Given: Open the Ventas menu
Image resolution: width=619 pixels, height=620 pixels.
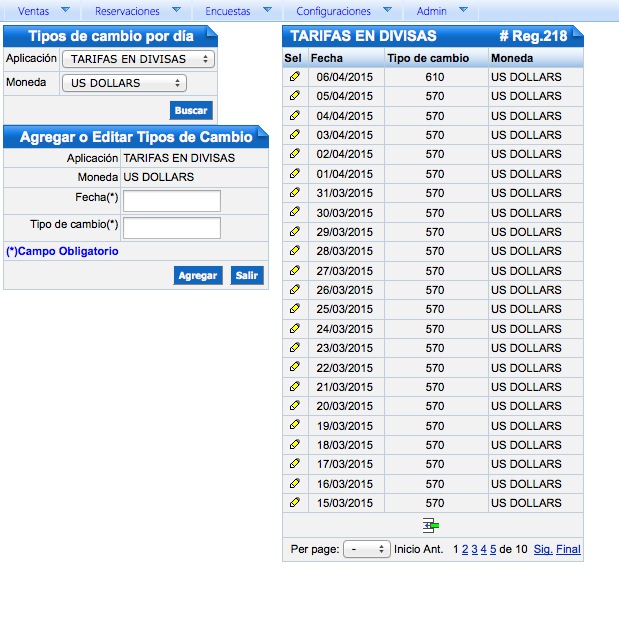Looking at the screenshot, I should pos(43,11).
